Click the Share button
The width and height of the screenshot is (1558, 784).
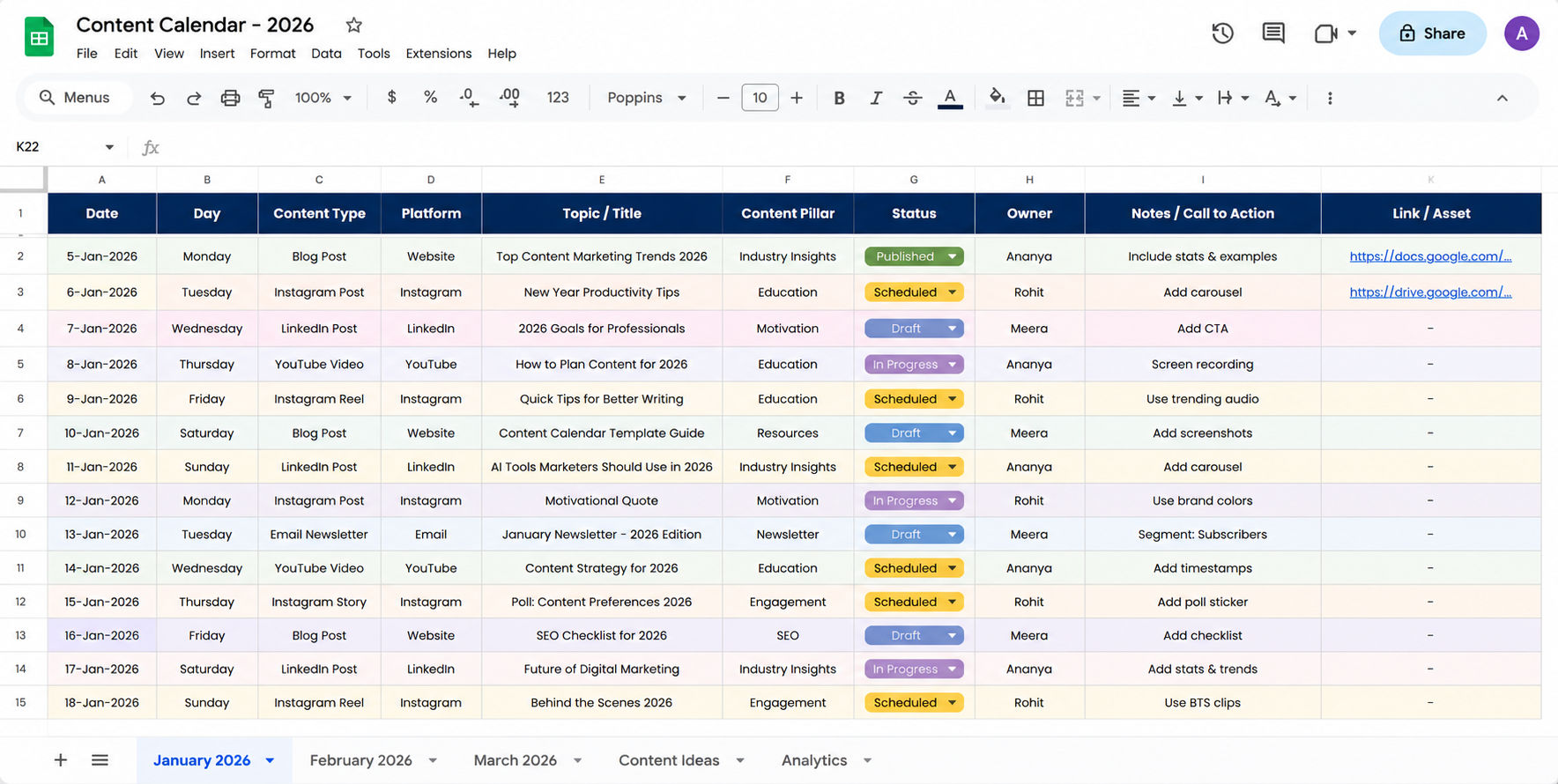tap(1432, 33)
